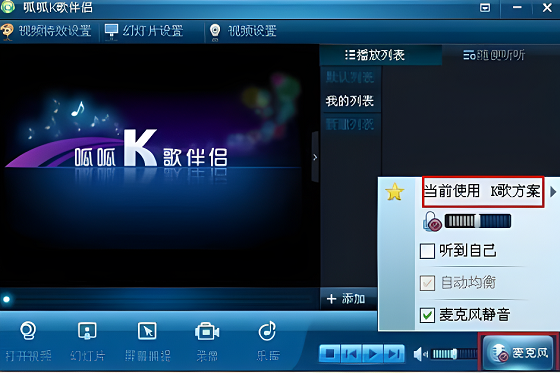This screenshot has width=560, height=373.
Task: Toggle the 自动均衡 checkbox
Action: [x=427, y=283]
